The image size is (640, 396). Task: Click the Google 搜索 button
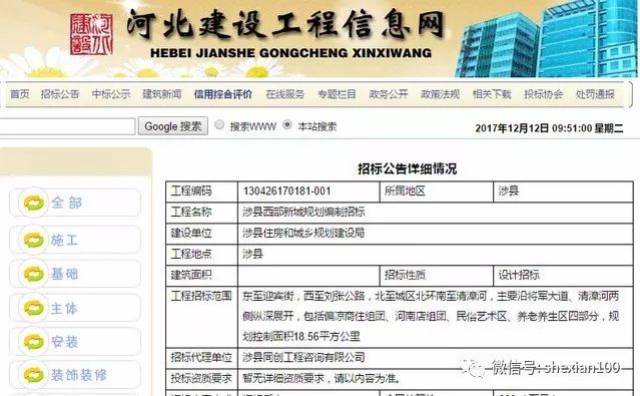point(173,126)
